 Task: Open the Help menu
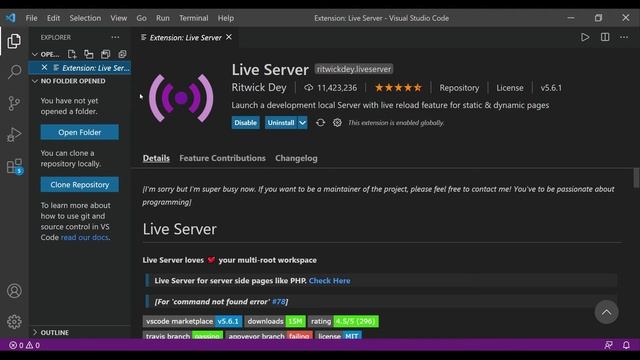pos(226,18)
